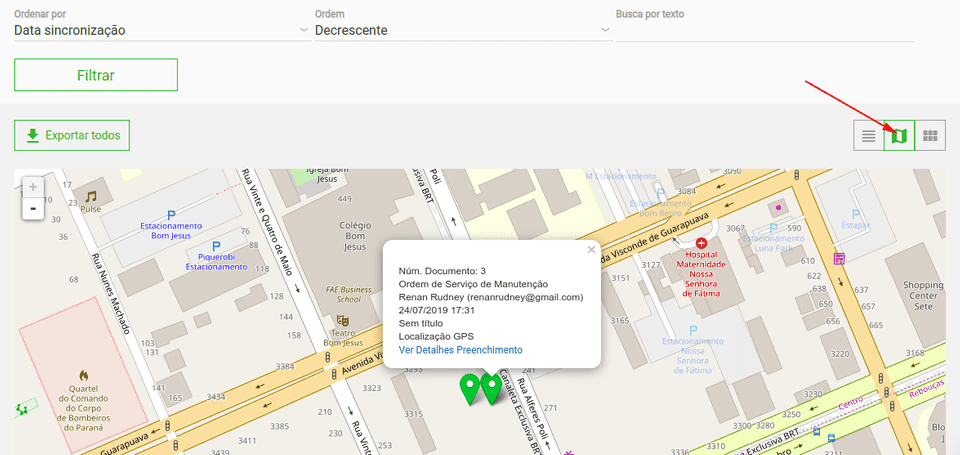Open the Ordenar por dropdown

(x=160, y=31)
